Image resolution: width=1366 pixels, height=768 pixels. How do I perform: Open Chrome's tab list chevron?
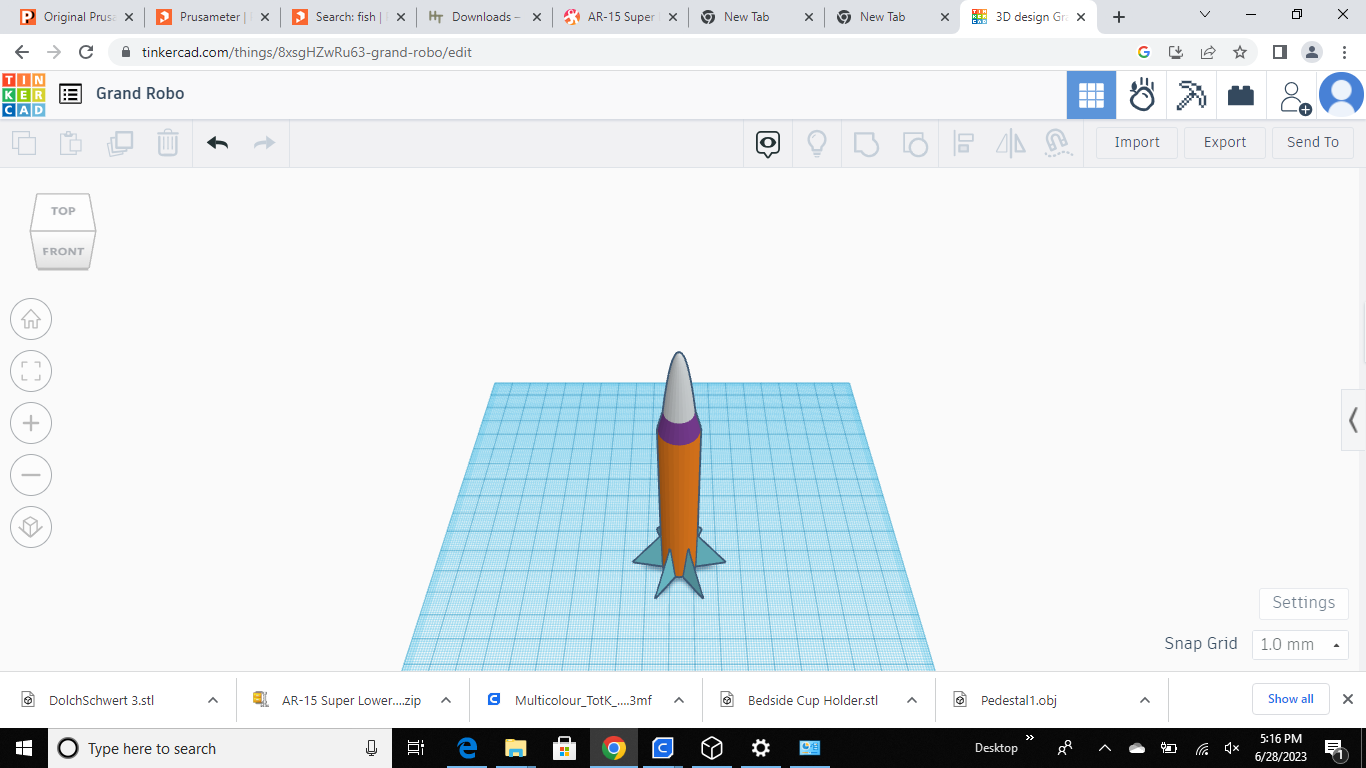tap(1204, 16)
